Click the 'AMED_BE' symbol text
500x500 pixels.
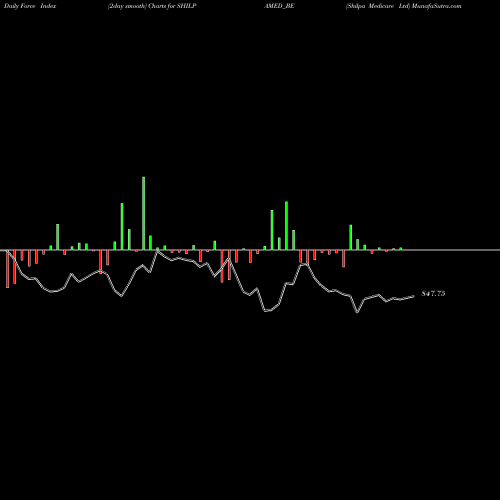(x=279, y=6)
